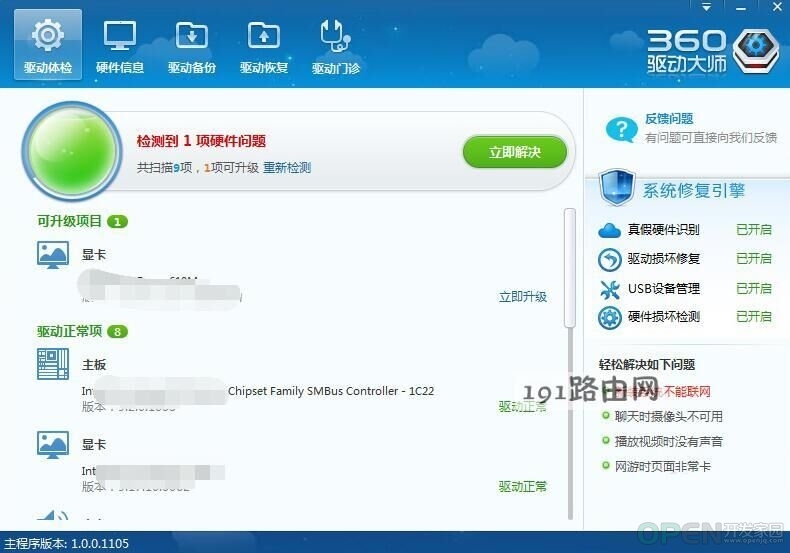Toggle 已开启 for 驱动损坏修复
Screen dimensions: 790x553
coord(754,259)
